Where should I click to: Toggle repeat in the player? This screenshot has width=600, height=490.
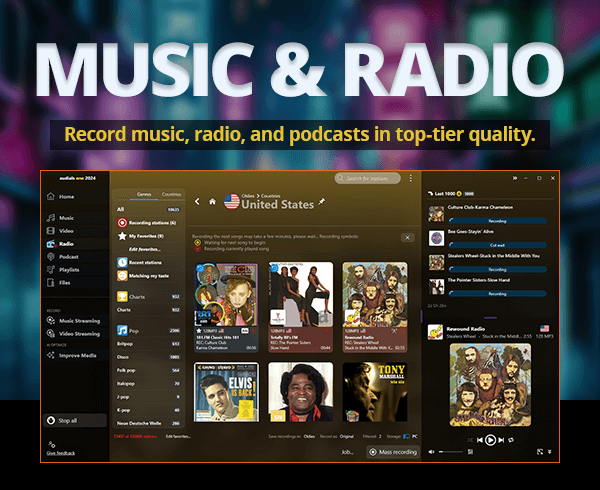(x=511, y=440)
